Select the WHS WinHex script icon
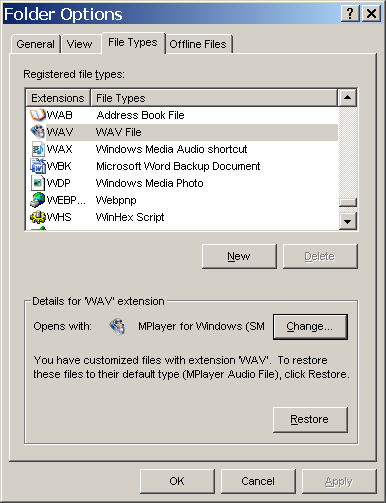The width and height of the screenshot is (386, 503). pos(37,217)
